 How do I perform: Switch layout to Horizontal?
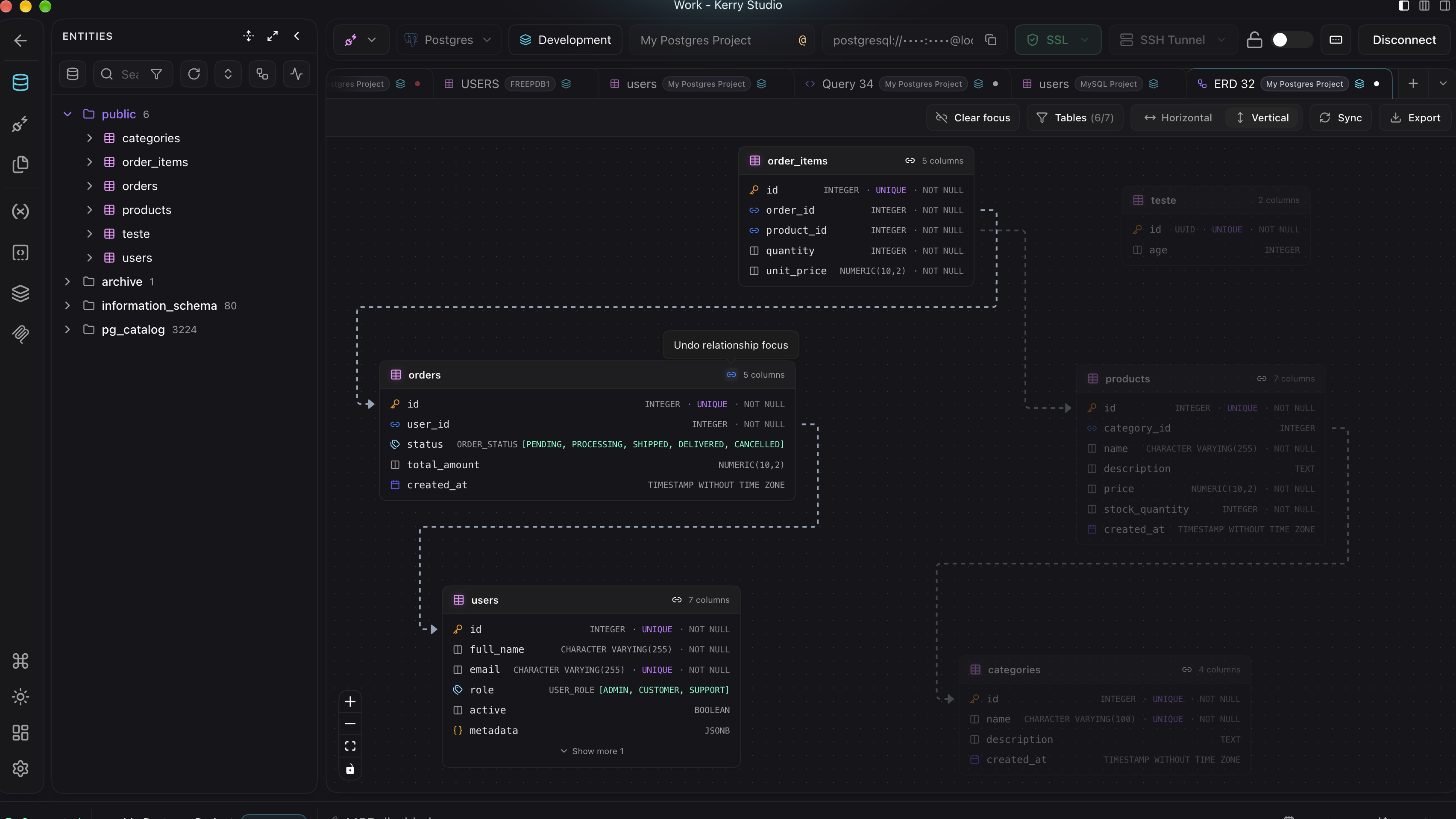point(1178,117)
